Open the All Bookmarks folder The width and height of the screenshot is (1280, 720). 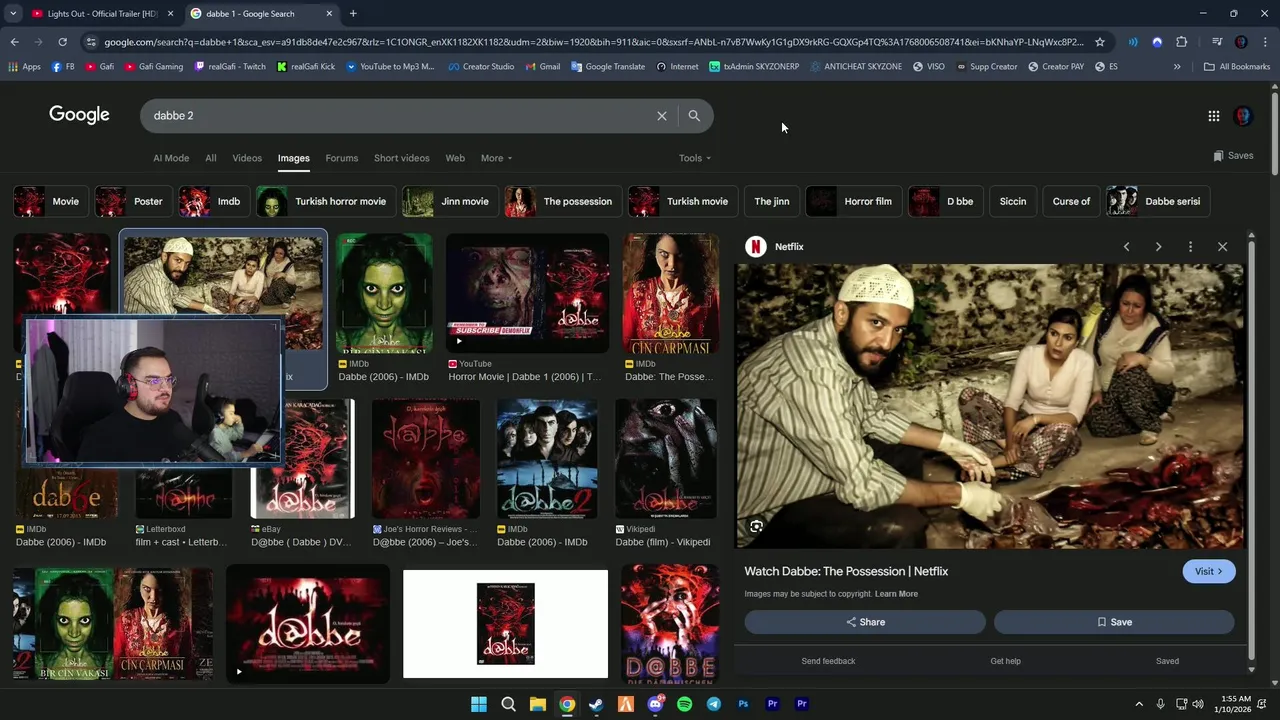coord(1237,67)
